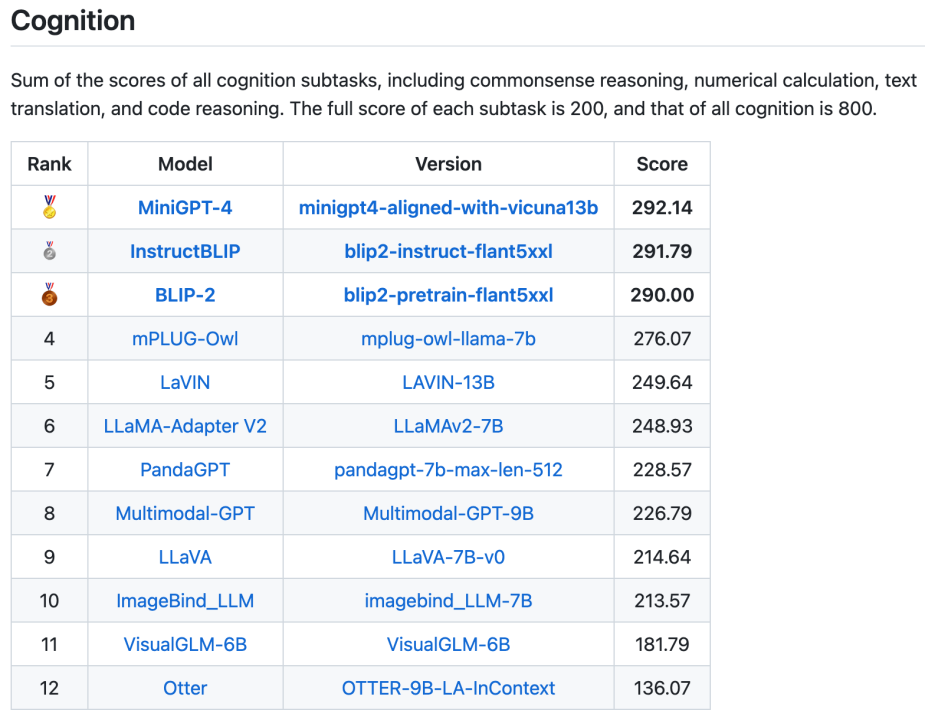925x720 pixels.
Task: Open the PandaGPT model link
Action: tap(184, 469)
